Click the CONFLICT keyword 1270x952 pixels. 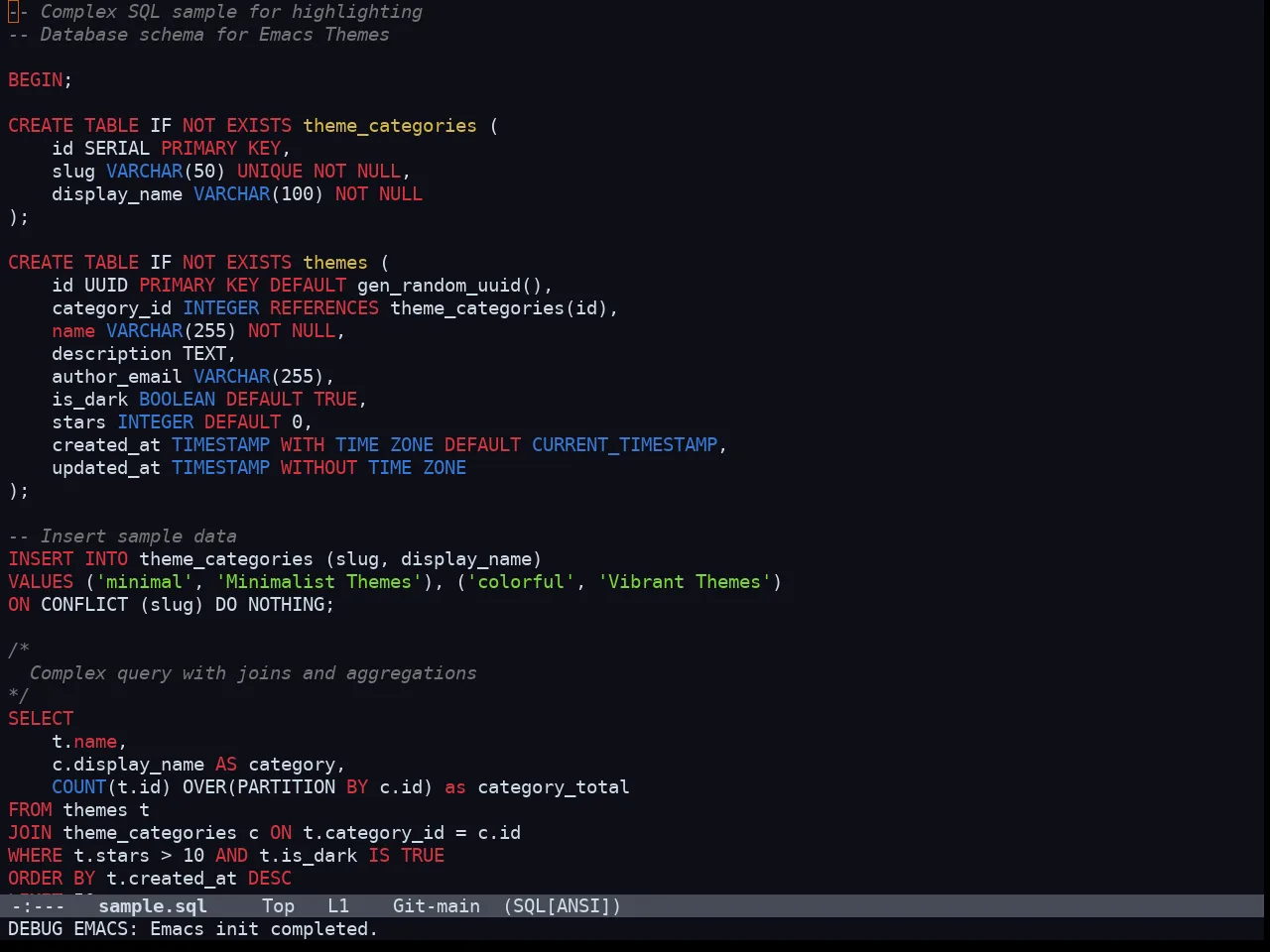[84, 605]
